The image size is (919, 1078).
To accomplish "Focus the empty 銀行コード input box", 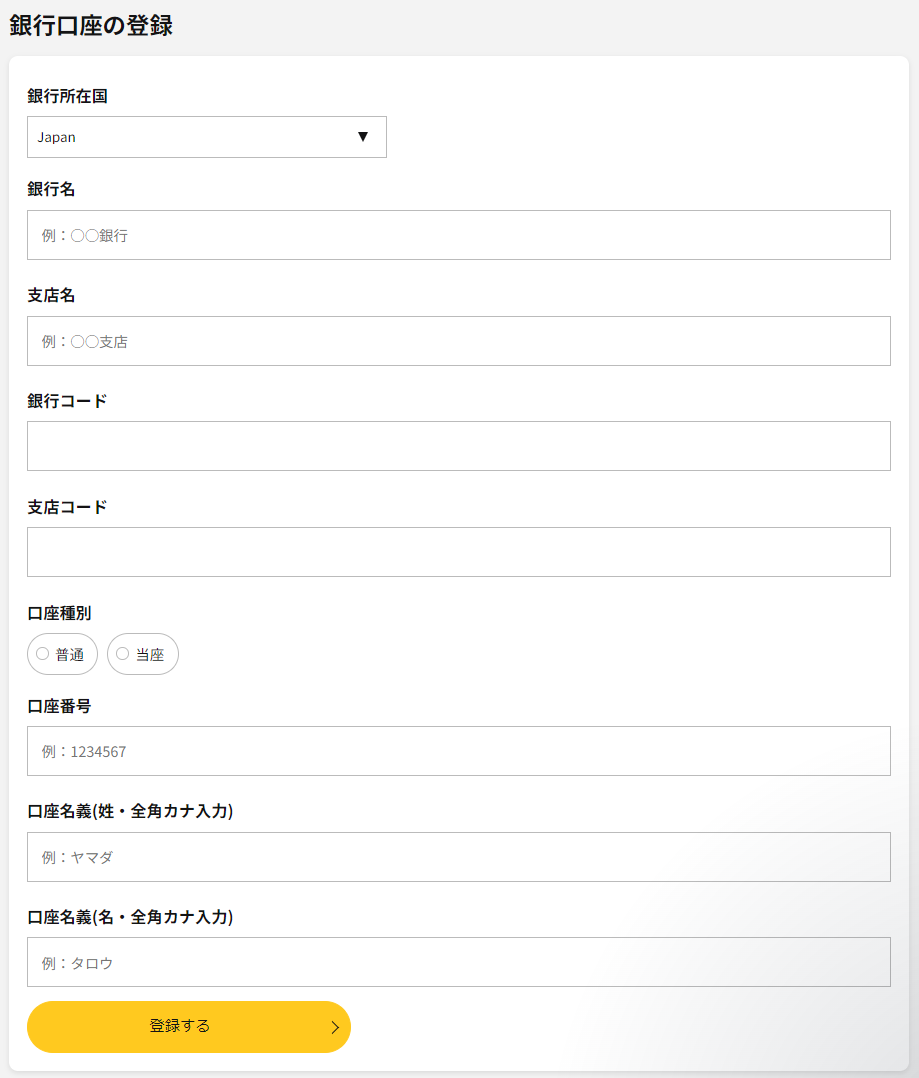I will click(458, 446).
